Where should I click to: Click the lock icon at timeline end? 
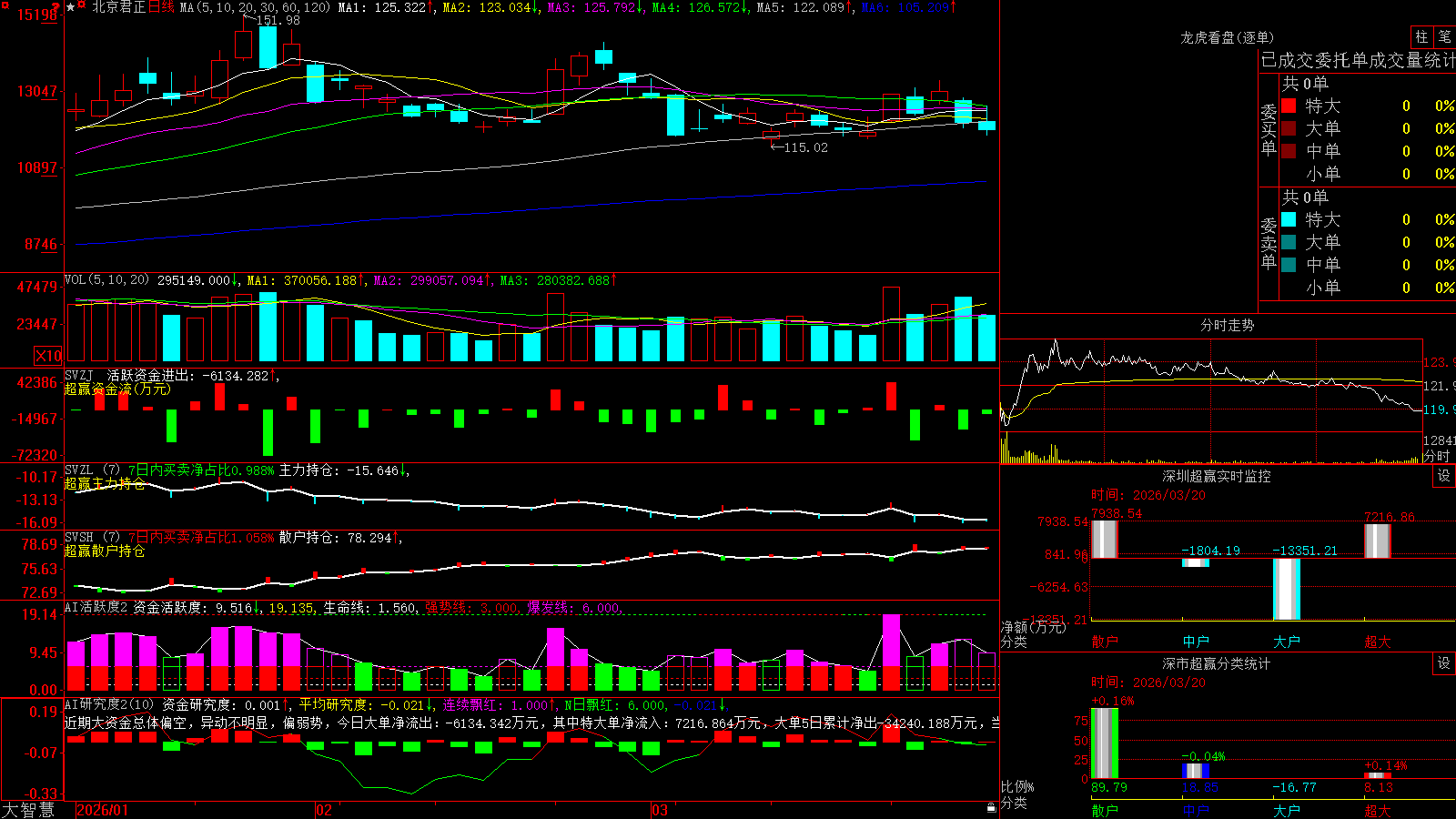click(991, 808)
